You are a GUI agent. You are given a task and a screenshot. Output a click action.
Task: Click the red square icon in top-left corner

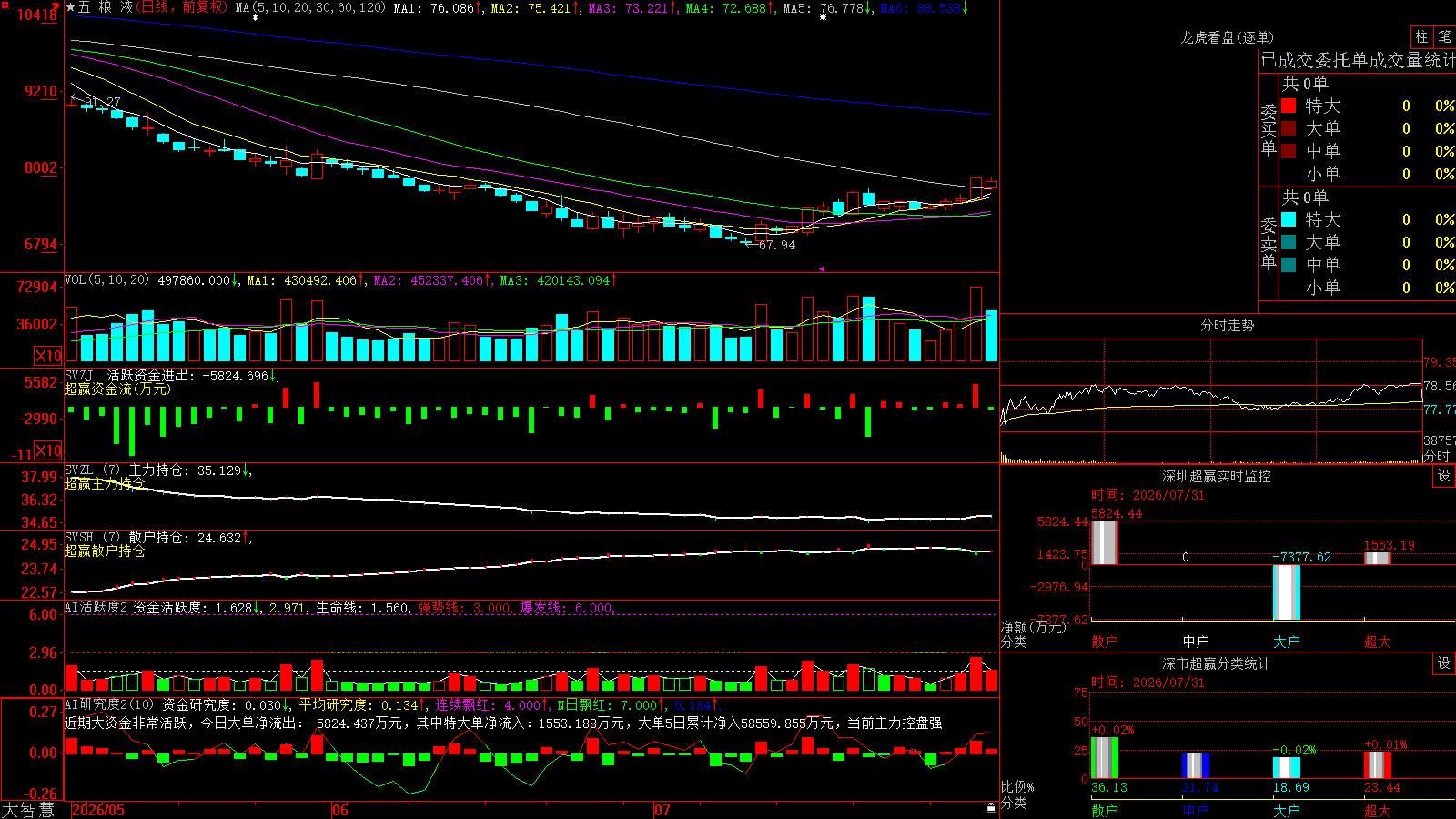point(6,6)
